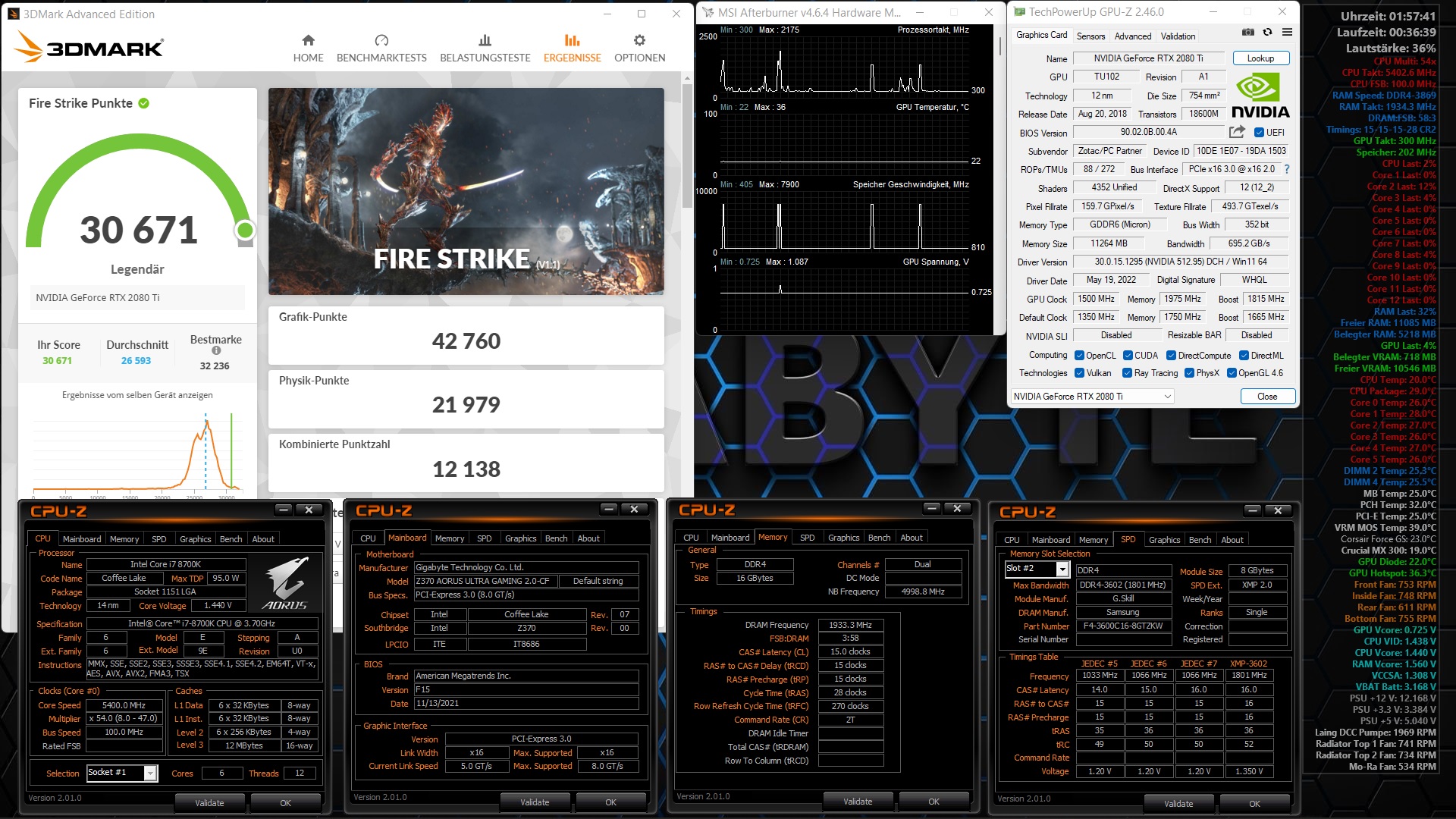
Task: Toggle Ray Tracing checkbox in GPU-Z
Action: 1127,373
